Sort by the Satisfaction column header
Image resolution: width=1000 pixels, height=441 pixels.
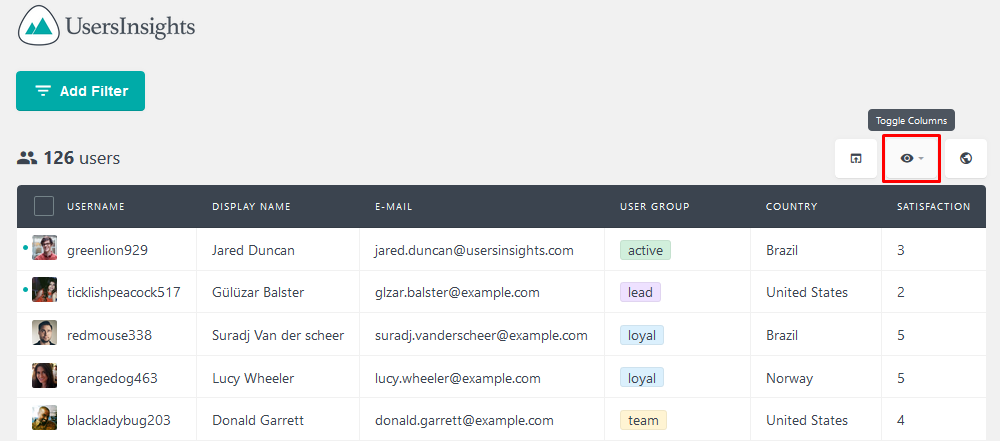pos(934,207)
